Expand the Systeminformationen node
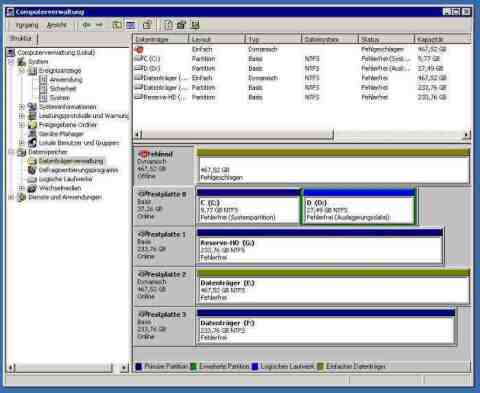 [x=22, y=107]
